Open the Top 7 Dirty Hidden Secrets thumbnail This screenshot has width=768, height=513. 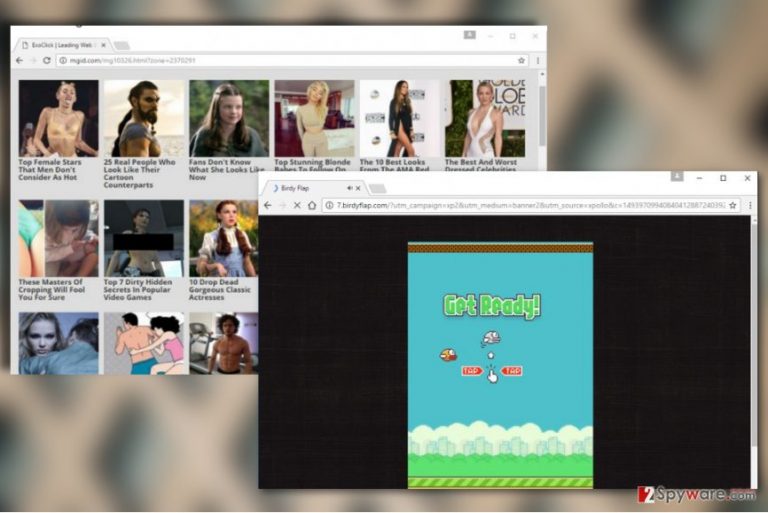click(144, 238)
